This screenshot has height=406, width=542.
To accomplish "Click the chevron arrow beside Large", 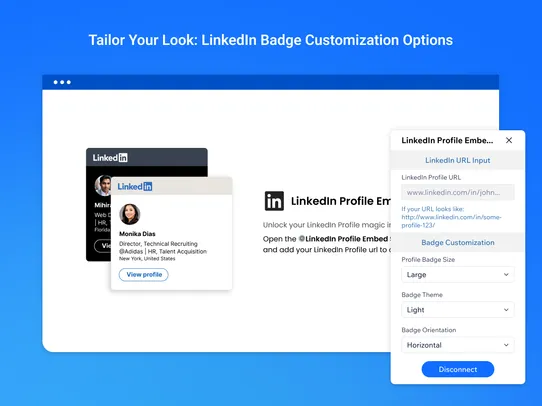I will [x=506, y=275].
